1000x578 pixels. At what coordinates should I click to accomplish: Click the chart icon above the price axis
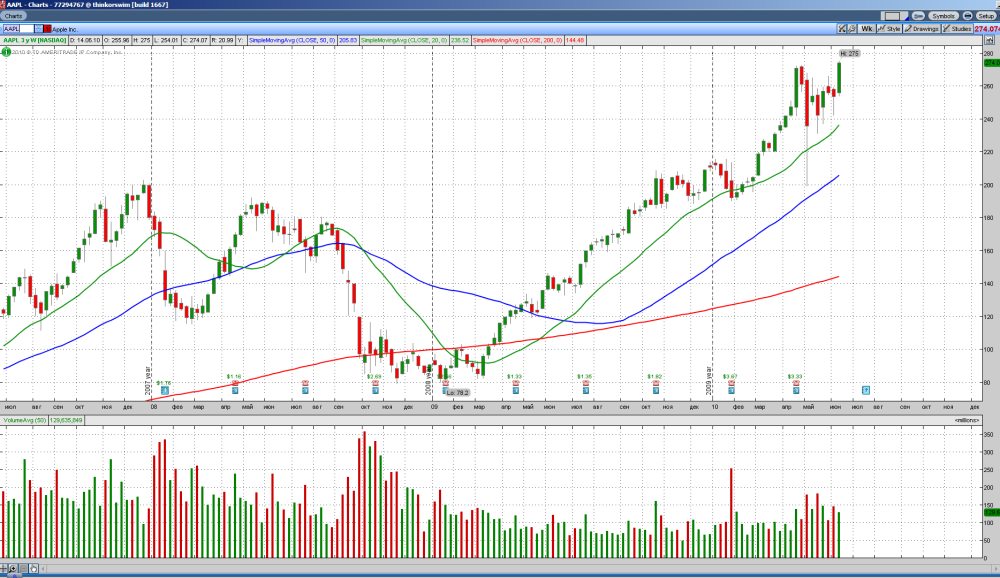pos(990,40)
